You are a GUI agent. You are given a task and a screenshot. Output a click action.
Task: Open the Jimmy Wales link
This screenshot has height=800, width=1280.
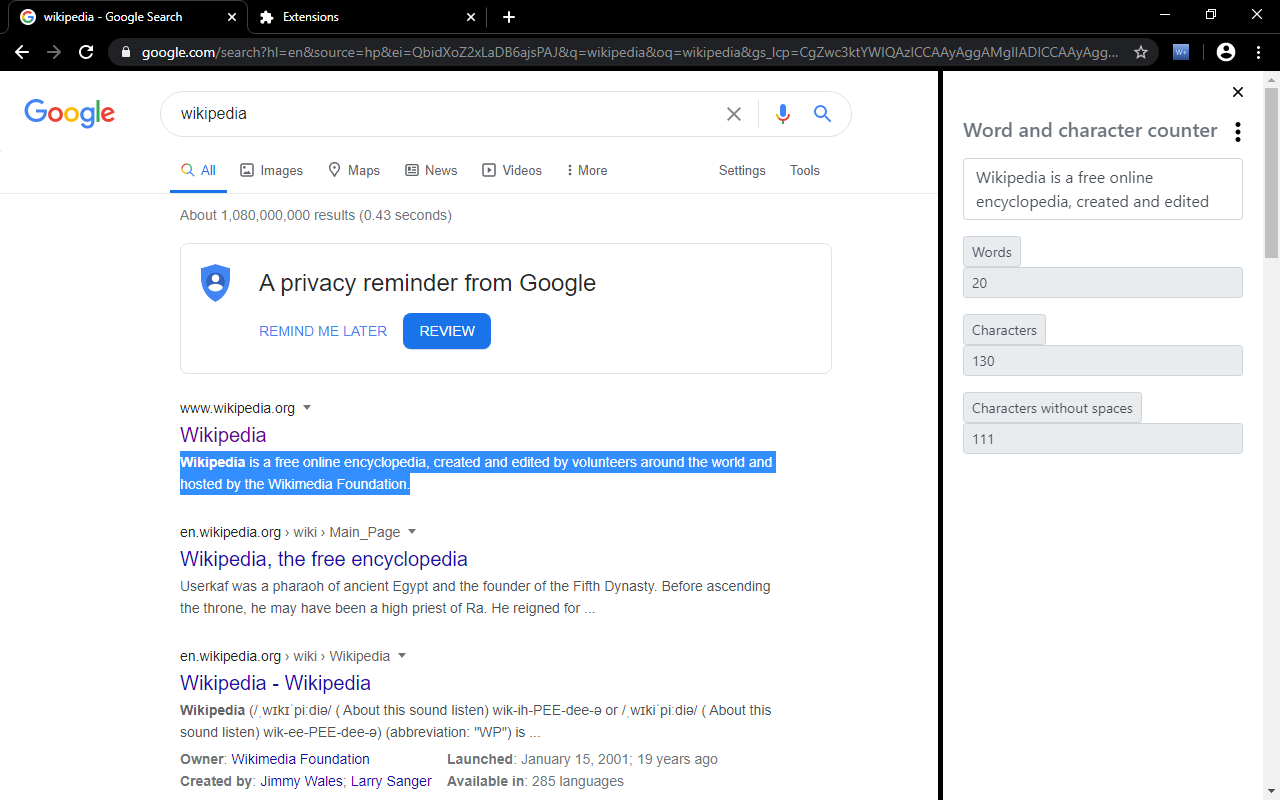point(301,781)
